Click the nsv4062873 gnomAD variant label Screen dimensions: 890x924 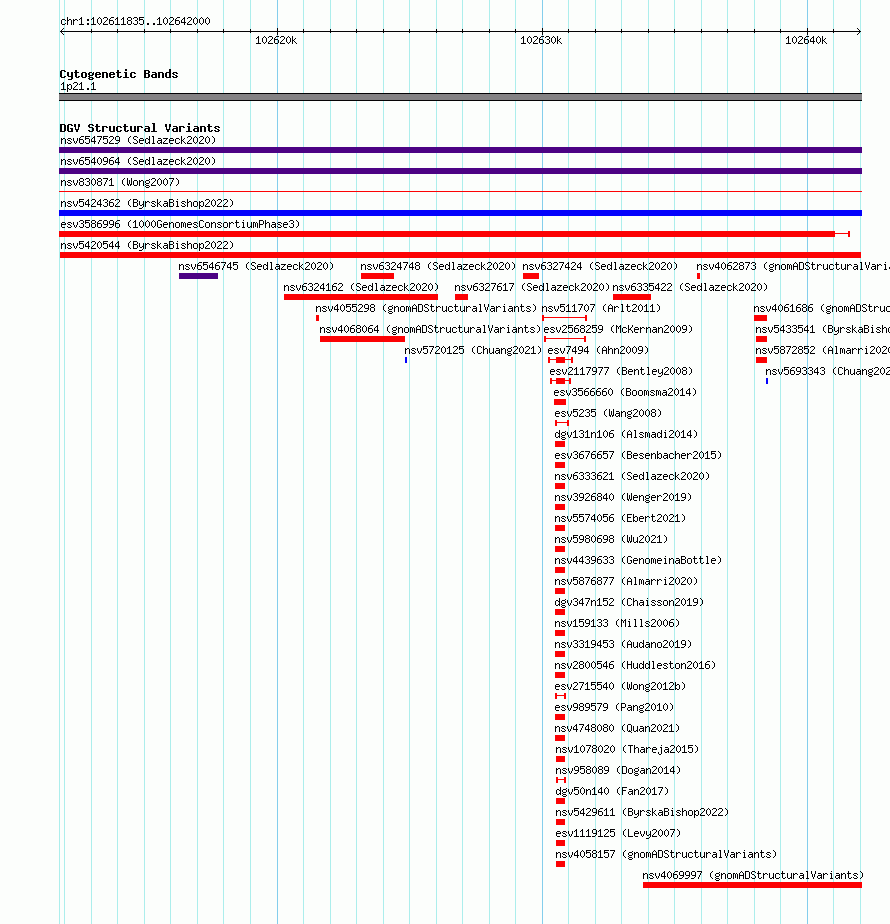pyautogui.click(x=793, y=266)
